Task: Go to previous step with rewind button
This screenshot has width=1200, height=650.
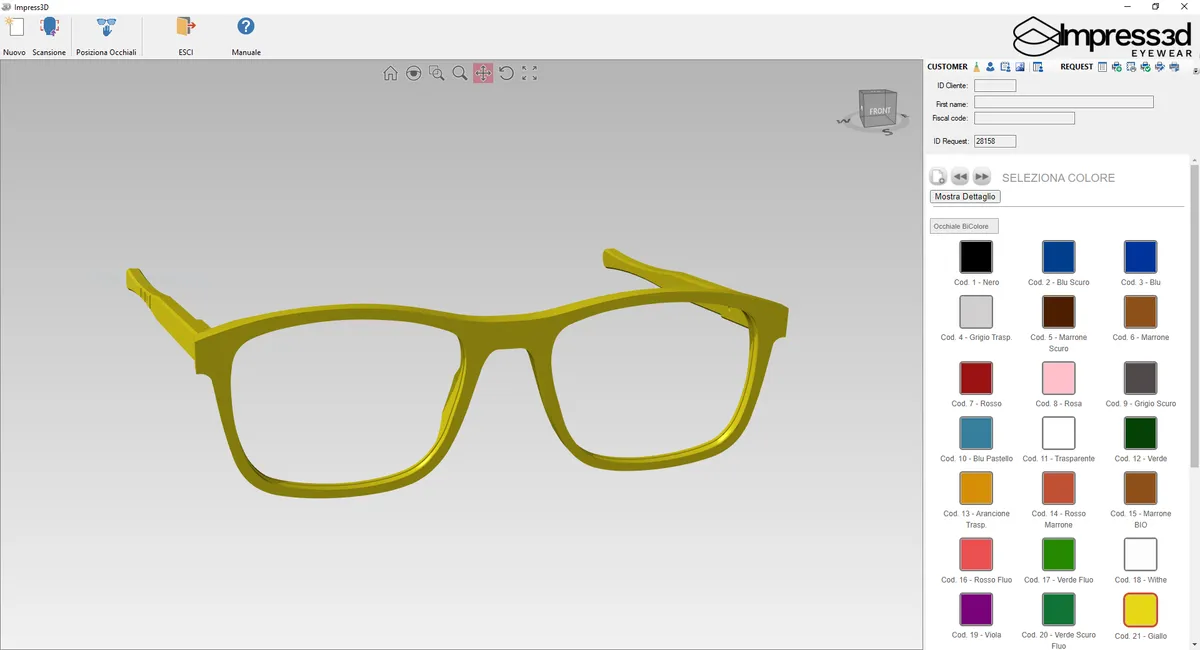Action: pos(960,176)
